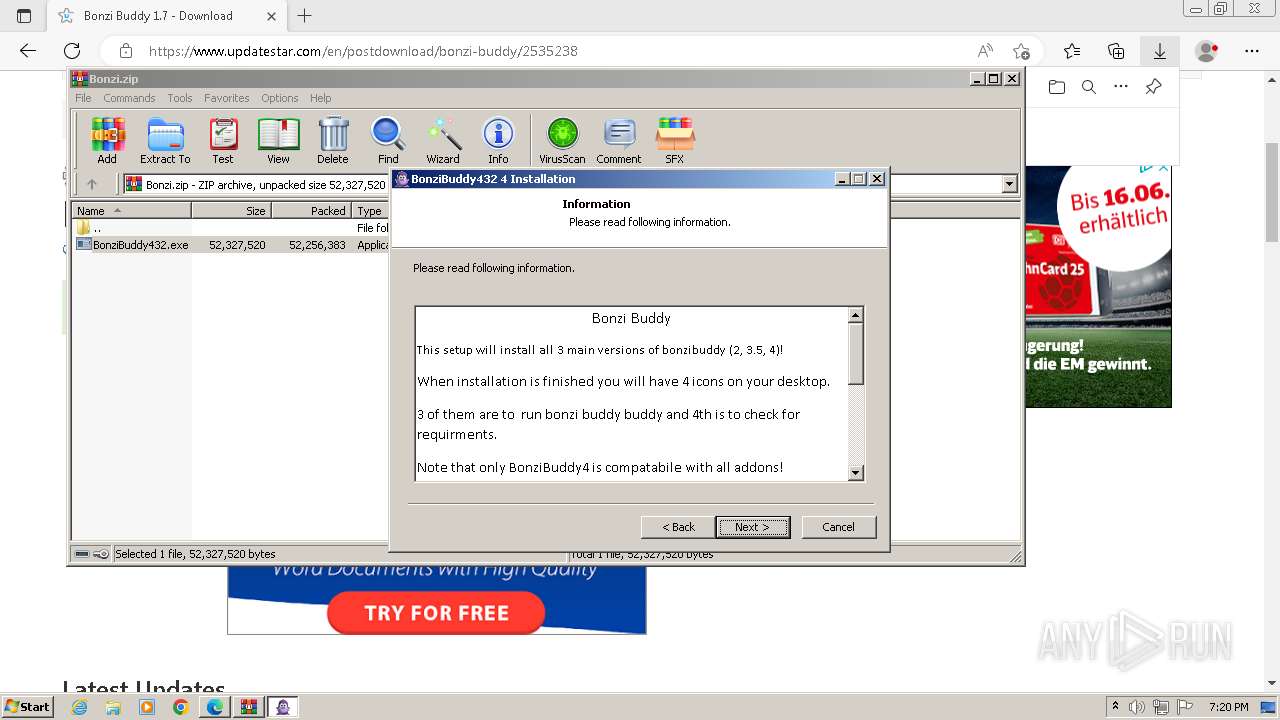This screenshot has height=720, width=1280.
Task: Click installer info scrollbar thumb
Action: click(x=855, y=353)
